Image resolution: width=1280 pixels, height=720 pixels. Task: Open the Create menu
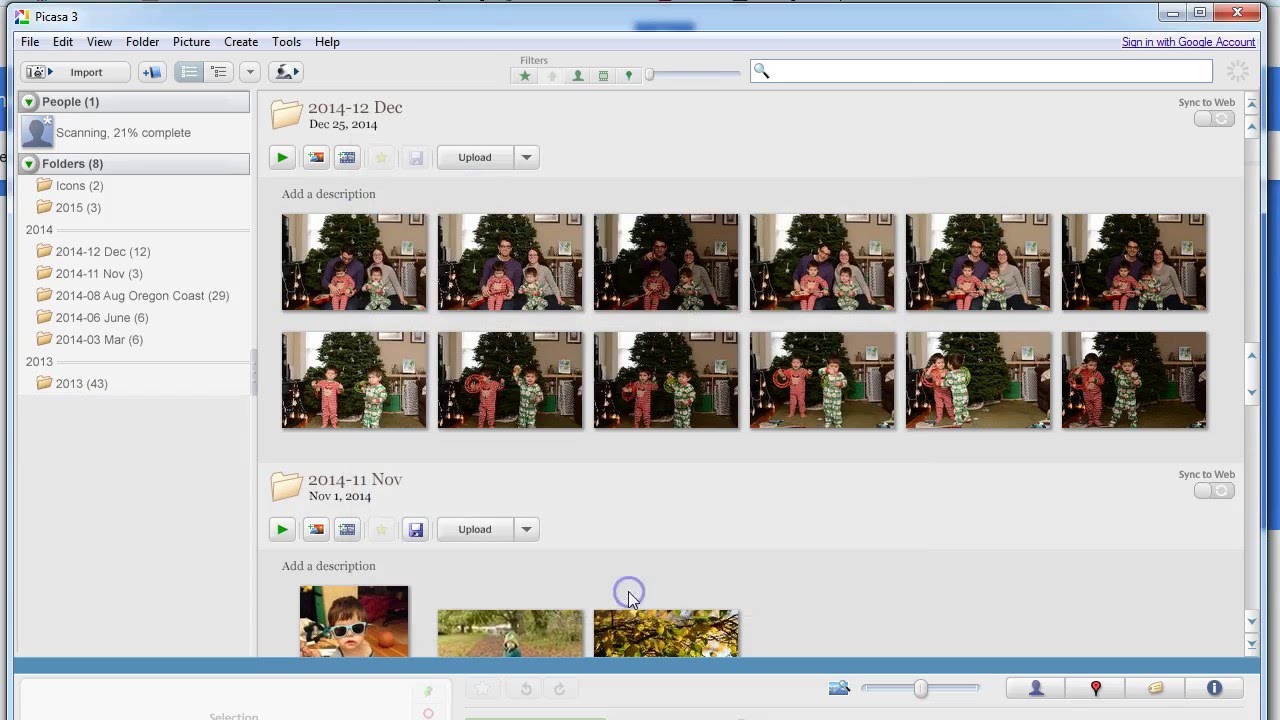241,42
